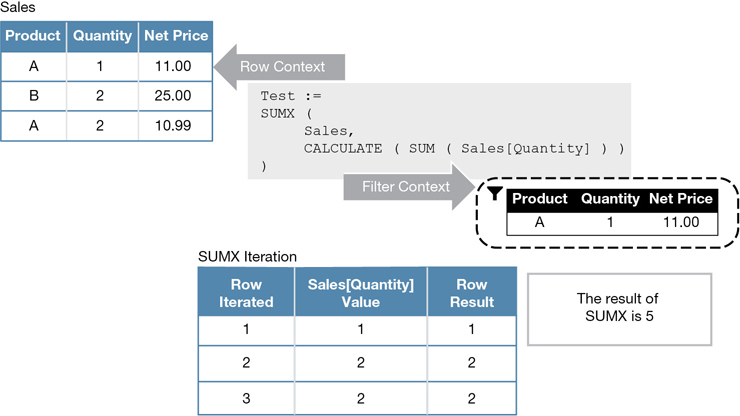Click the Row Context arrow label
This screenshot has width=740, height=416.
[282, 67]
